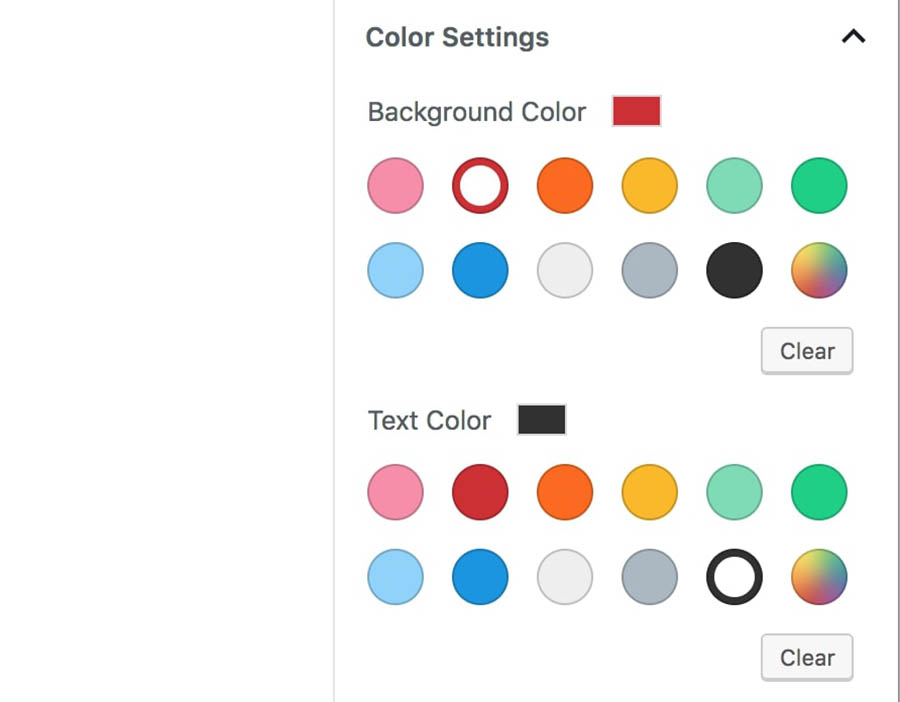Choose red as the text color

(x=480, y=492)
